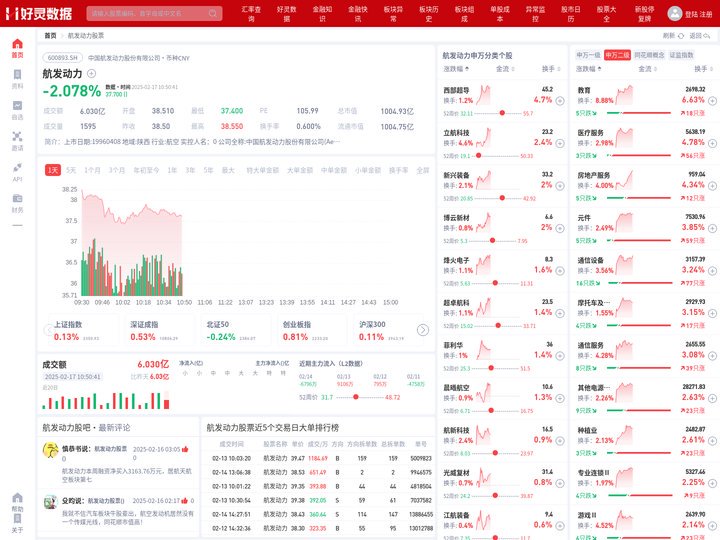Add 医疗服务 sector using its plus icon
Viewport: 720px width, 540px height.
(712, 143)
